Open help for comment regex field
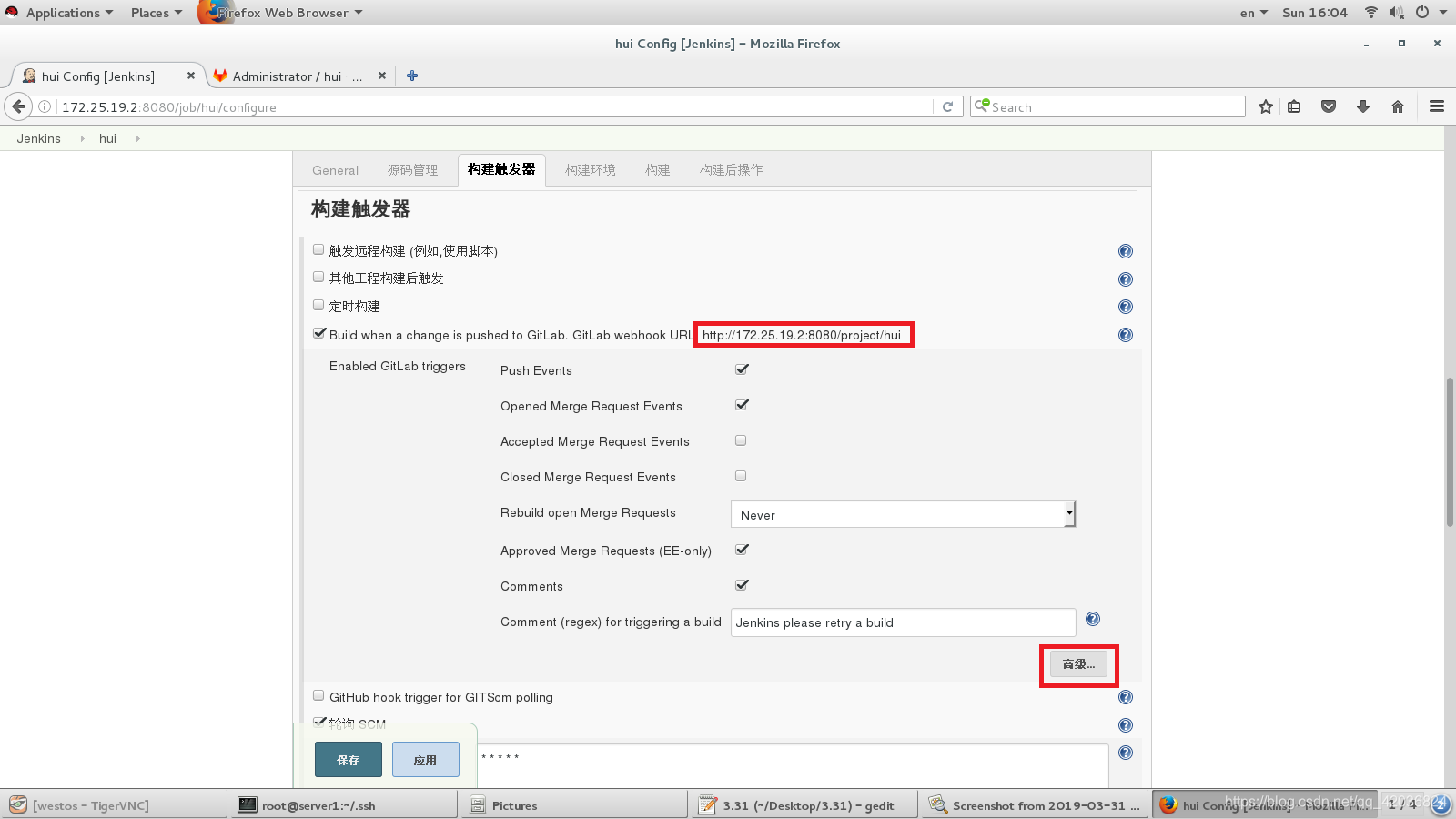The image size is (1456, 819). coord(1093,619)
